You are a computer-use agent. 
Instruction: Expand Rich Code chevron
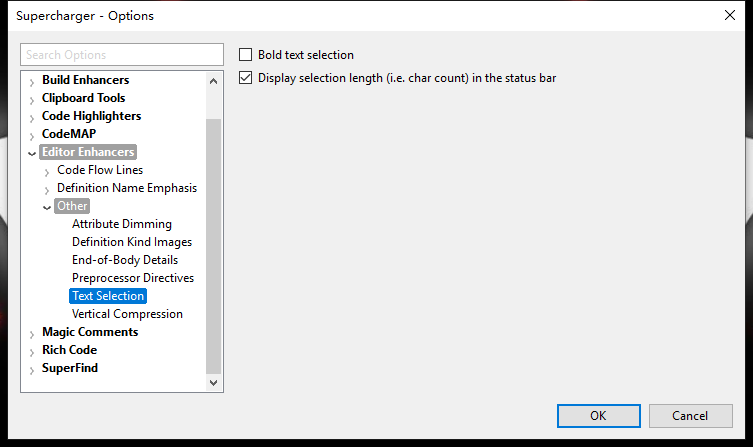[32, 352]
